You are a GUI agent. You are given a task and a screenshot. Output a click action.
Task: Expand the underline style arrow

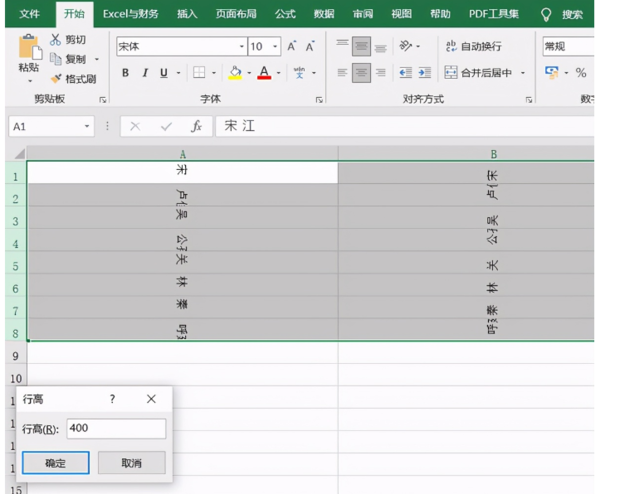tap(178, 73)
